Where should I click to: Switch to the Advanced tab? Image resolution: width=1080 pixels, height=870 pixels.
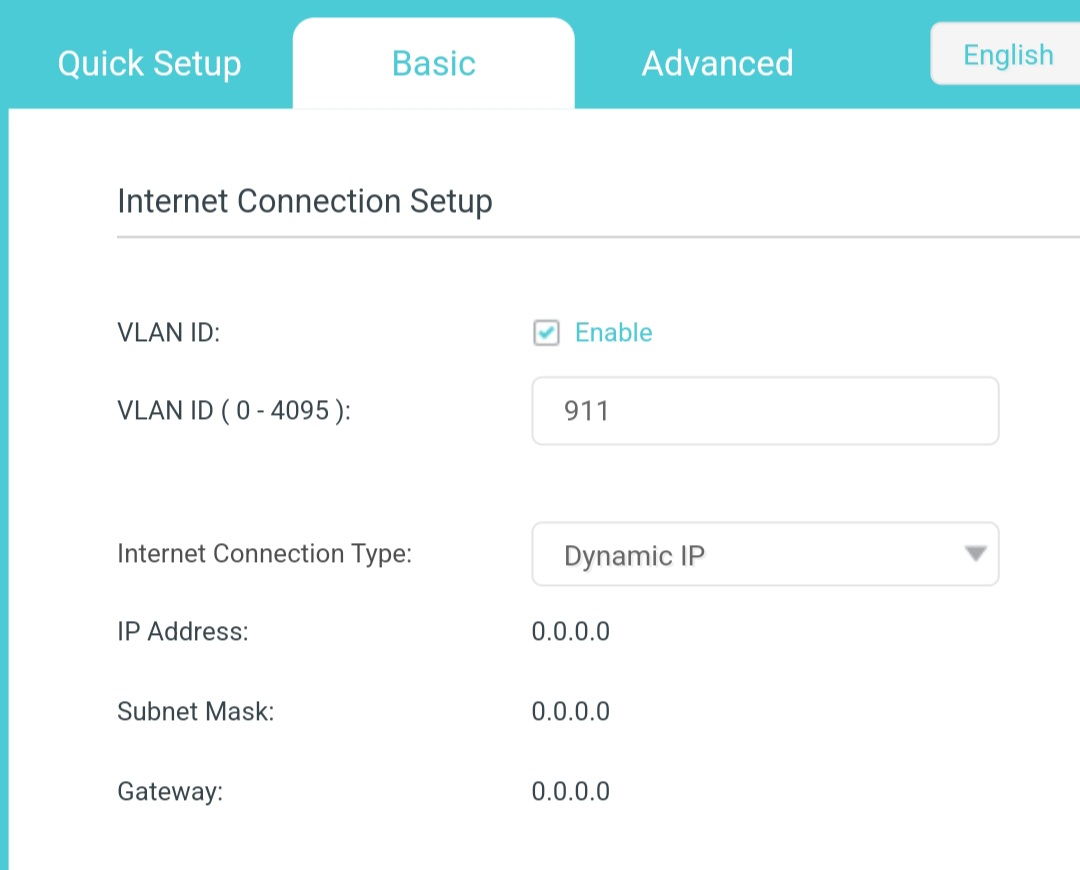pos(717,63)
